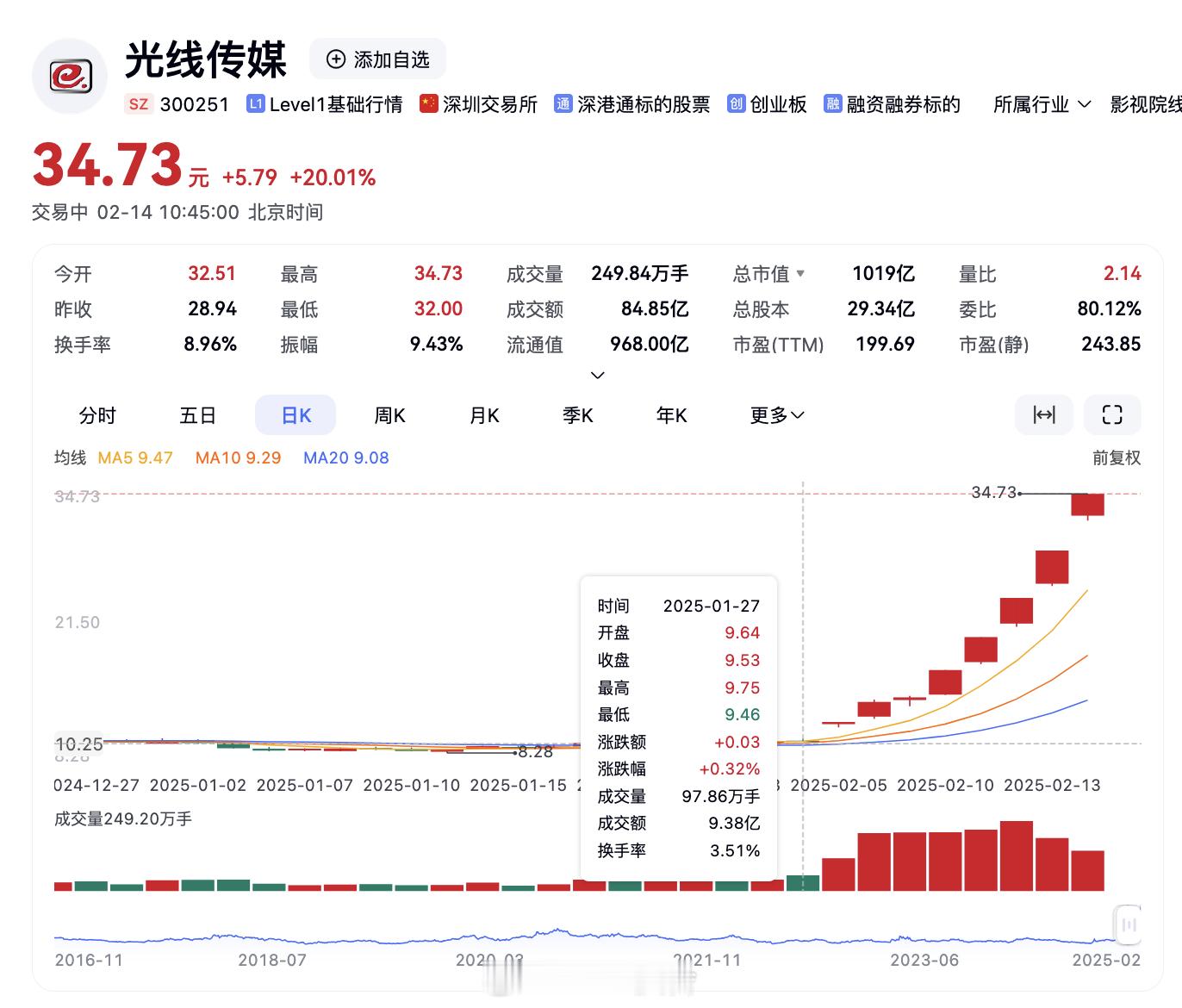Switch to 季K chart tab

tap(578, 415)
